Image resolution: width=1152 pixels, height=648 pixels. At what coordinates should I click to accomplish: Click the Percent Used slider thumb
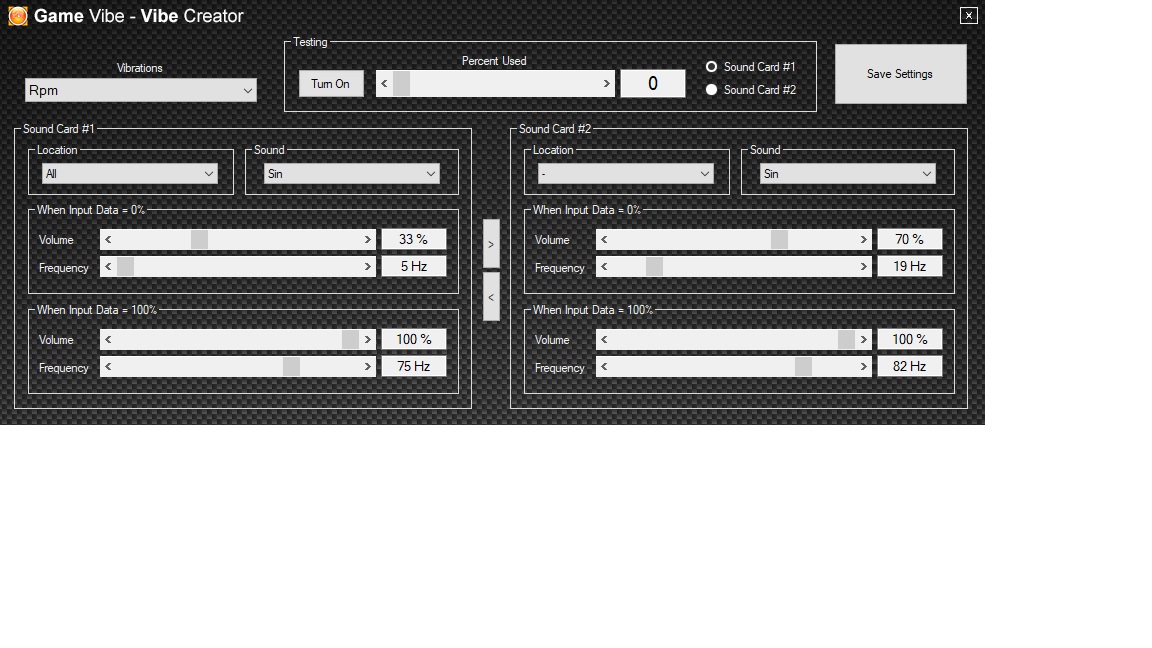[x=401, y=84]
